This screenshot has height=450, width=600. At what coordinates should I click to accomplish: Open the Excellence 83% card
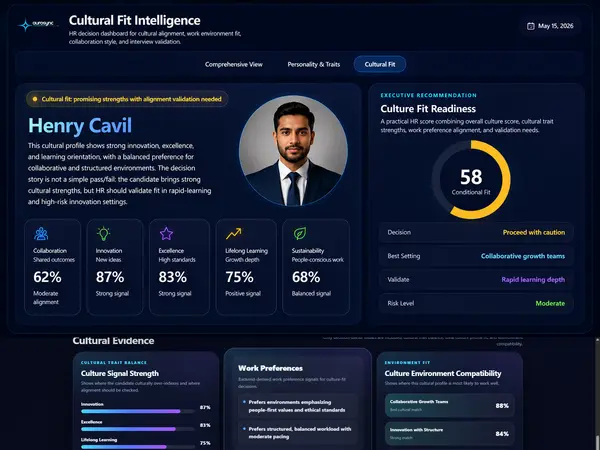[179, 267]
